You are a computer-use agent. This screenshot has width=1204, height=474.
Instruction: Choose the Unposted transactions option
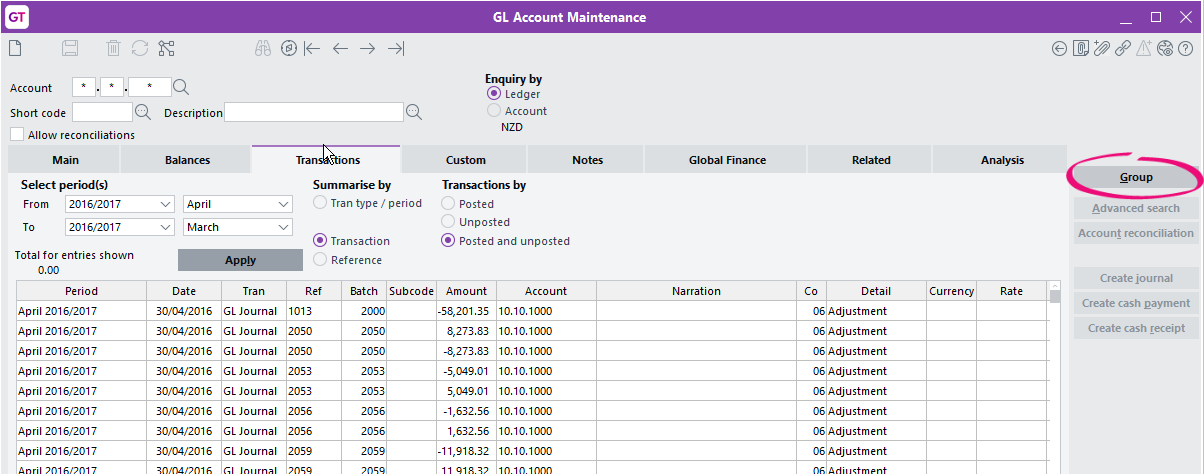tap(449, 222)
